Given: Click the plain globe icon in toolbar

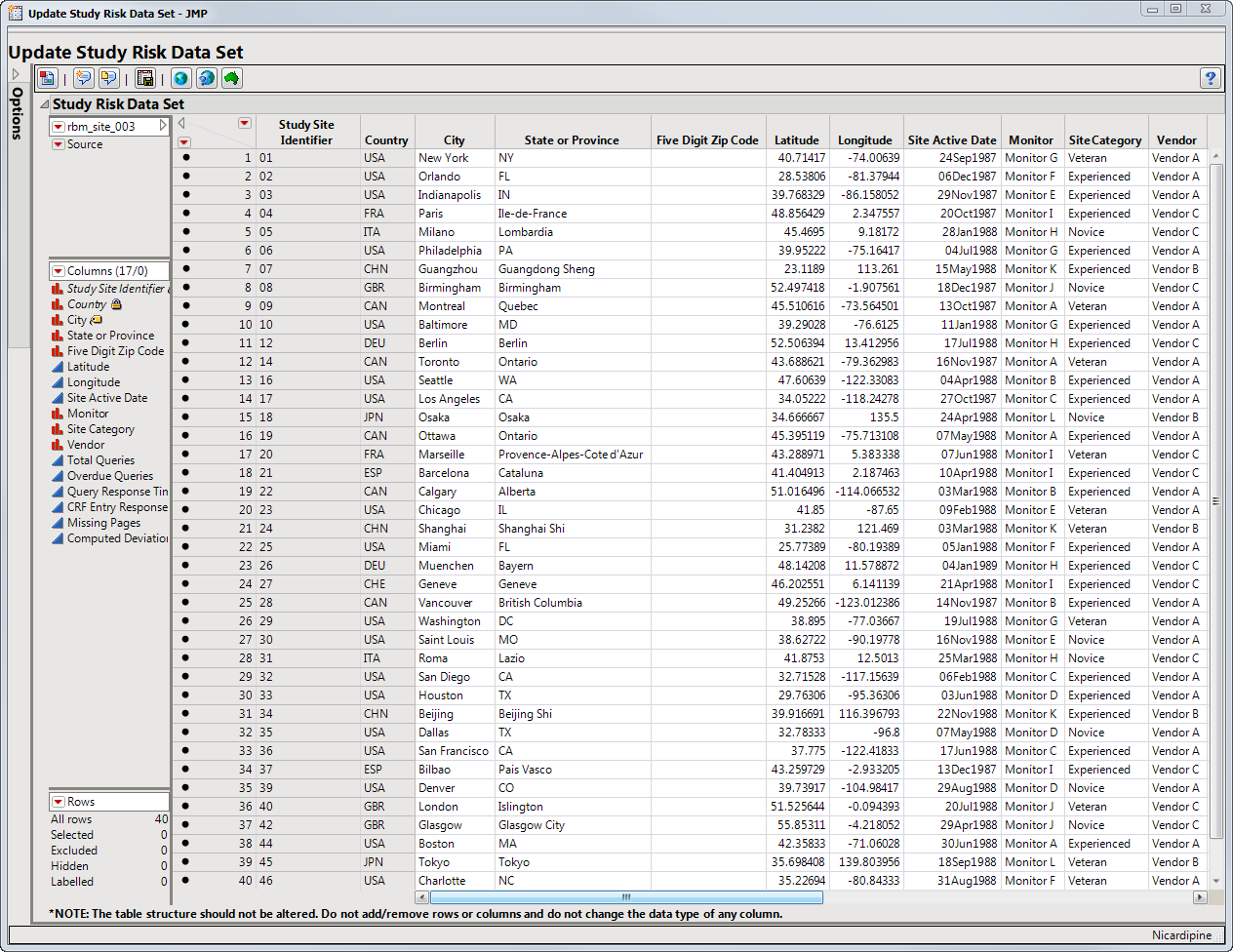Looking at the screenshot, I should [181, 79].
